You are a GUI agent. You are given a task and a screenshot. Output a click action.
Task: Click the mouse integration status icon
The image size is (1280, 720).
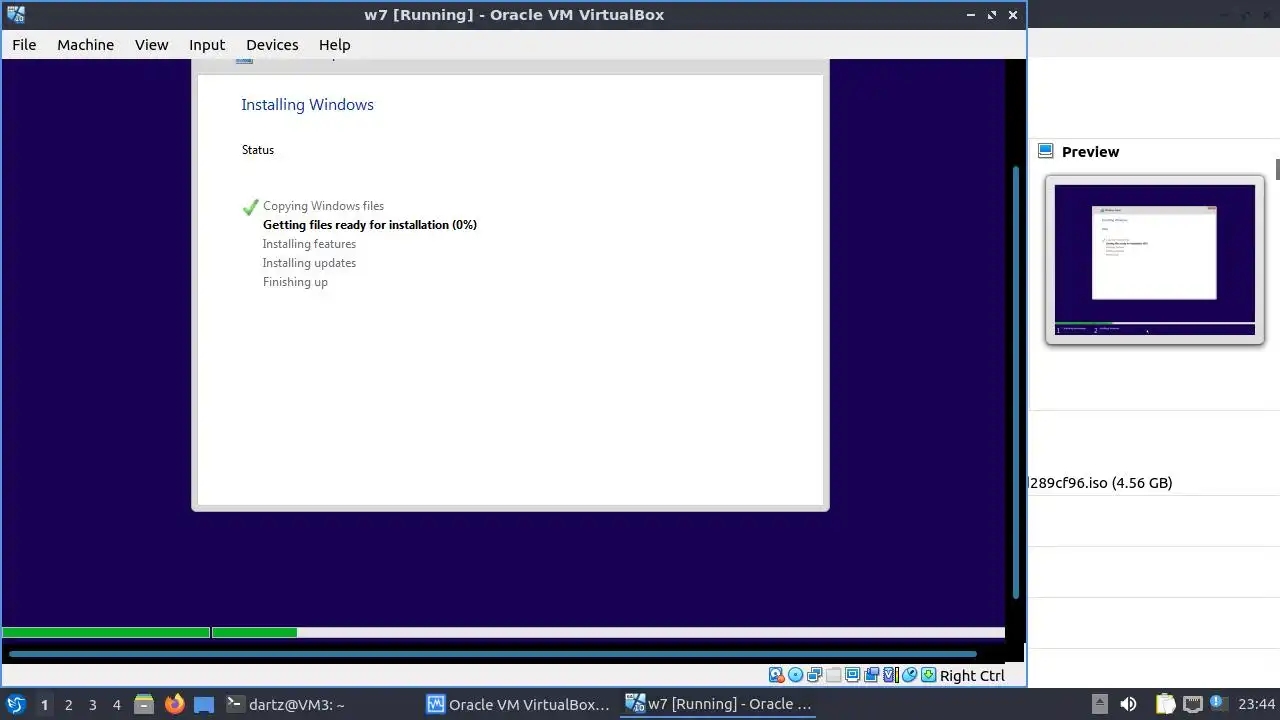[x=909, y=675]
